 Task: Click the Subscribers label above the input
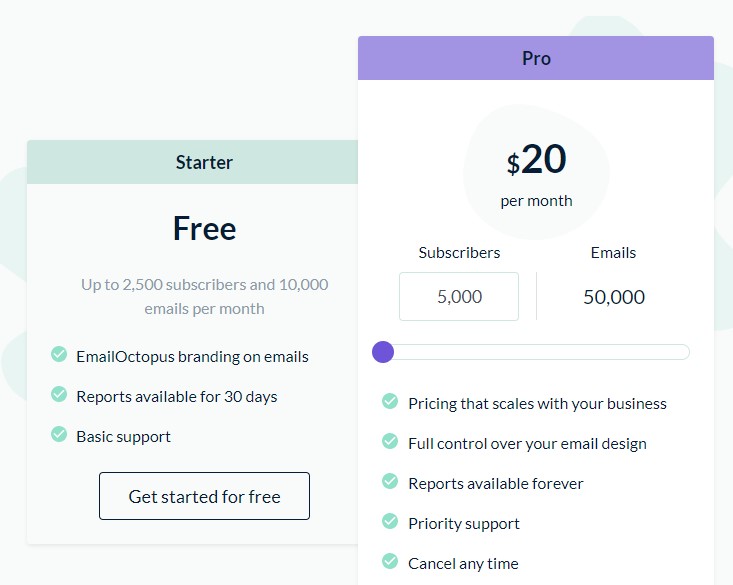(x=459, y=253)
